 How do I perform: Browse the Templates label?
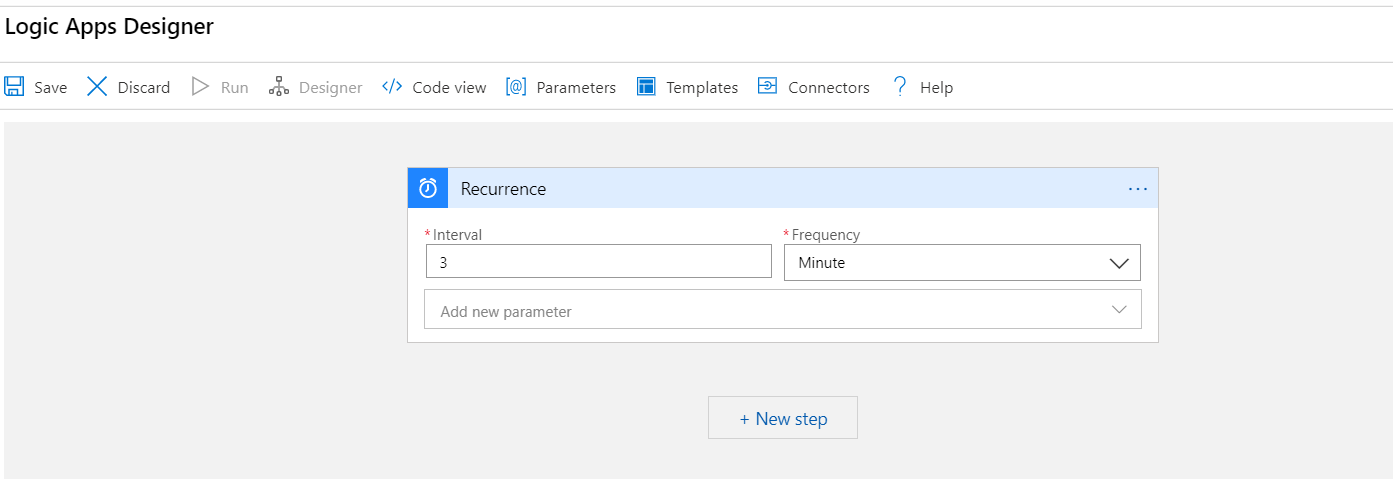coord(702,88)
